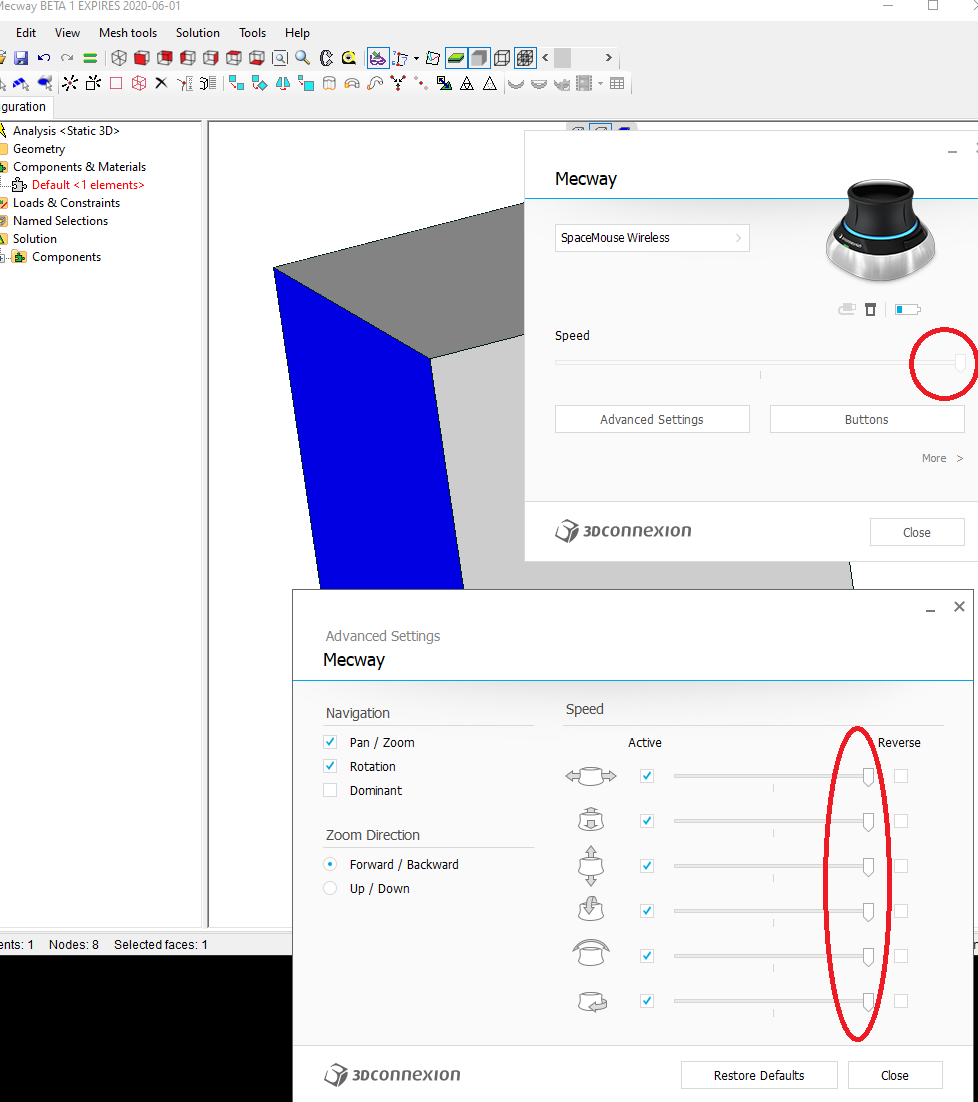This screenshot has height=1102, width=978.
Task: Click the green stacked bars toolbar icon
Action: click(90, 58)
